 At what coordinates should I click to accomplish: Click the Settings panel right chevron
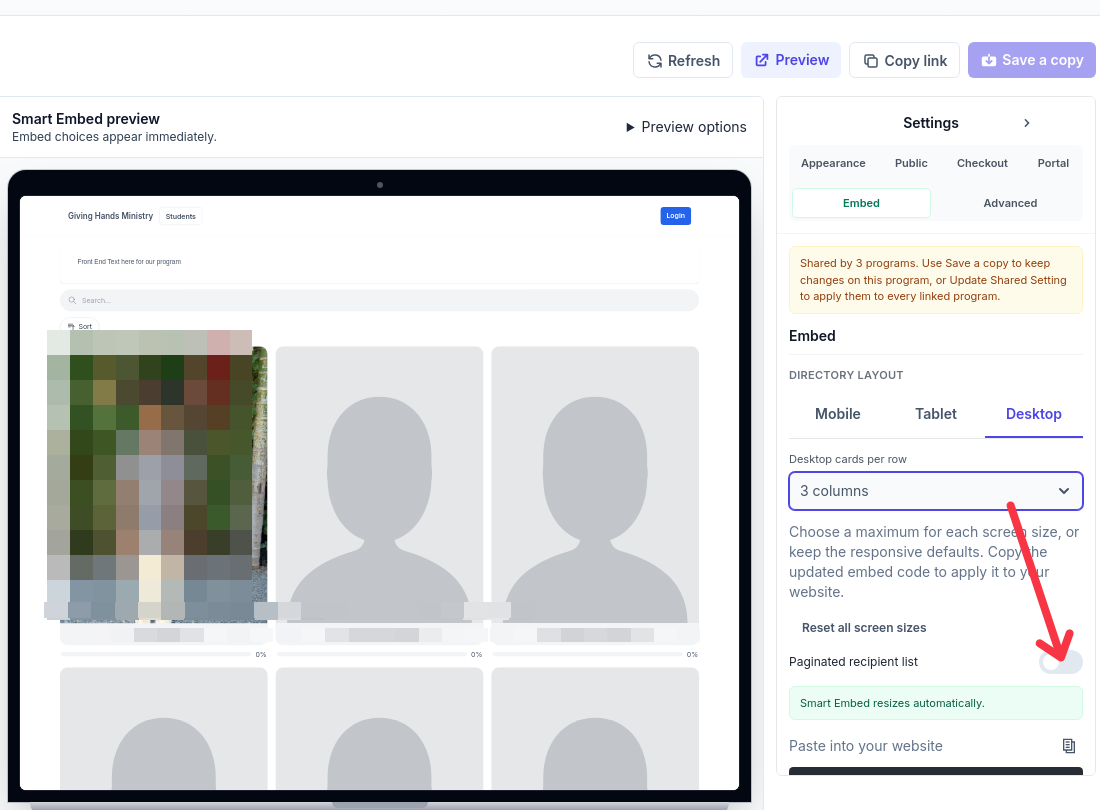(x=1026, y=123)
